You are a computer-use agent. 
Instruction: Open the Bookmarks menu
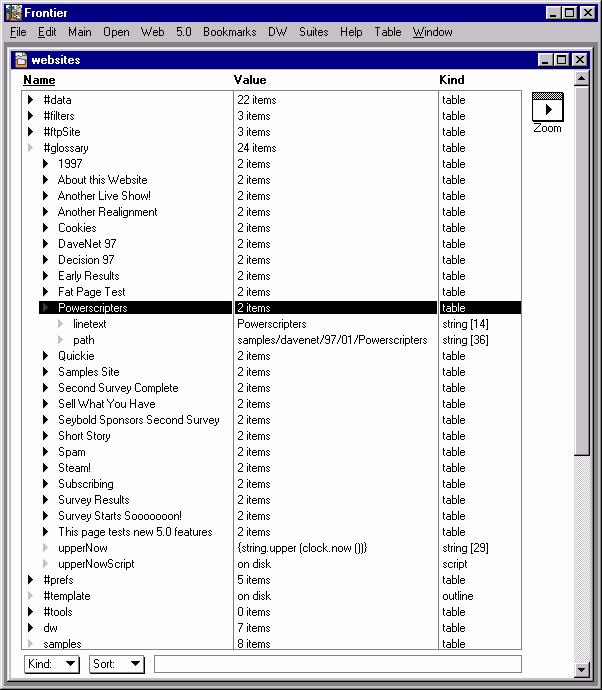point(229,32)
